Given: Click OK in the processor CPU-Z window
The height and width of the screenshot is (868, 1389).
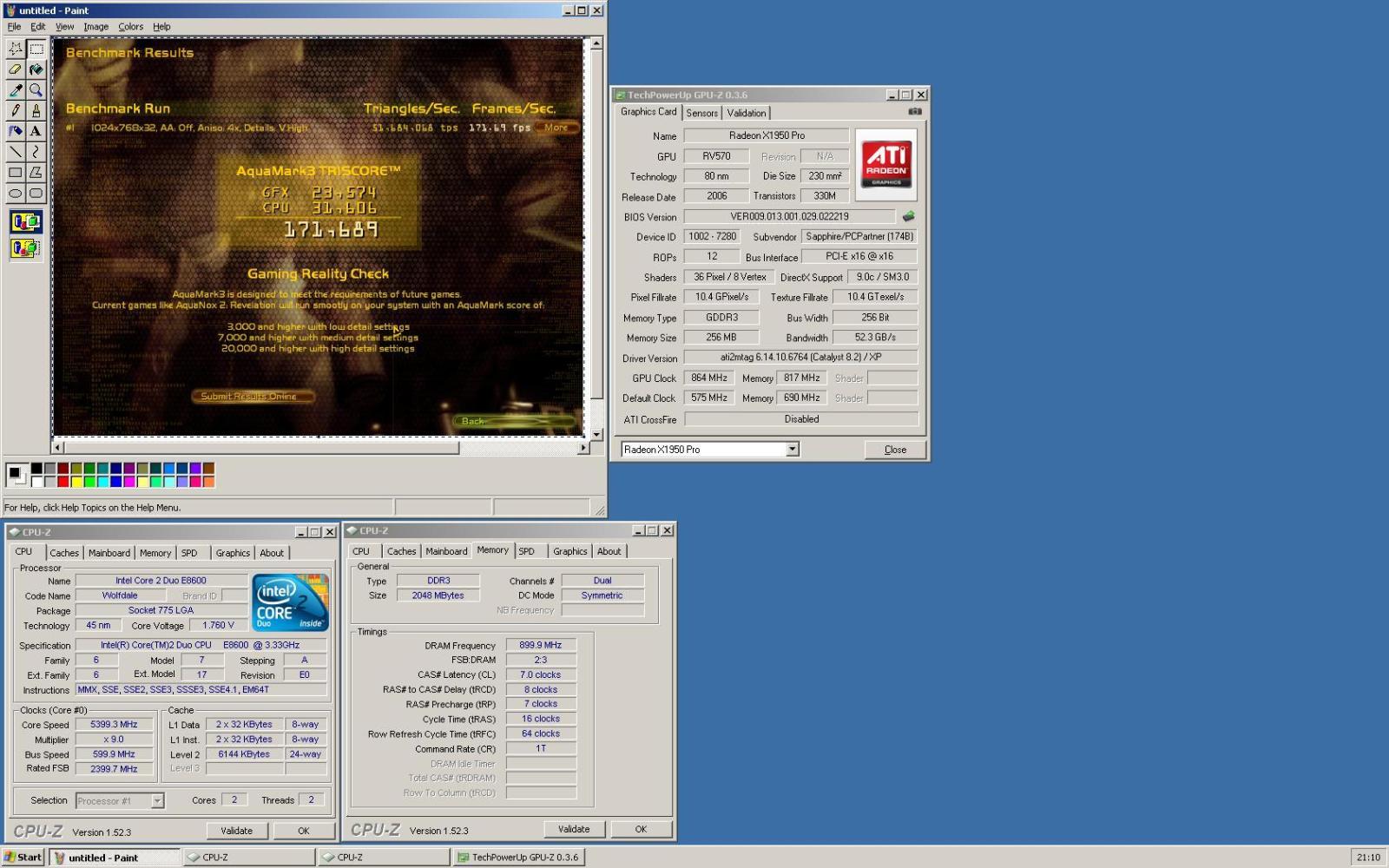Looking at the screenshot, I should 303,831.
